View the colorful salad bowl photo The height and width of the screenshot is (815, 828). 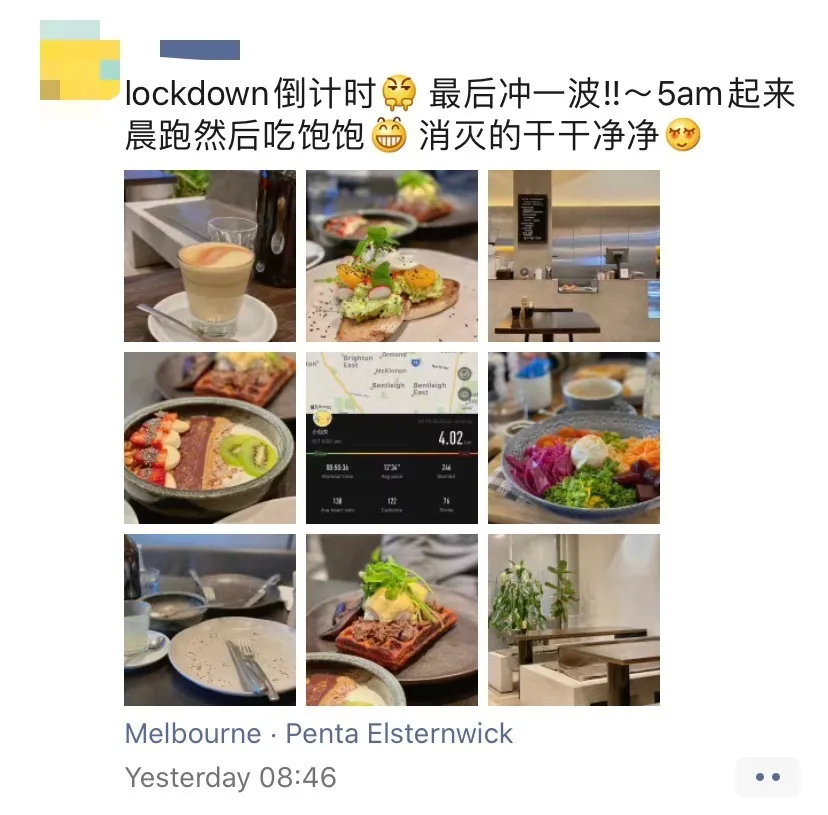click(573, 438)
